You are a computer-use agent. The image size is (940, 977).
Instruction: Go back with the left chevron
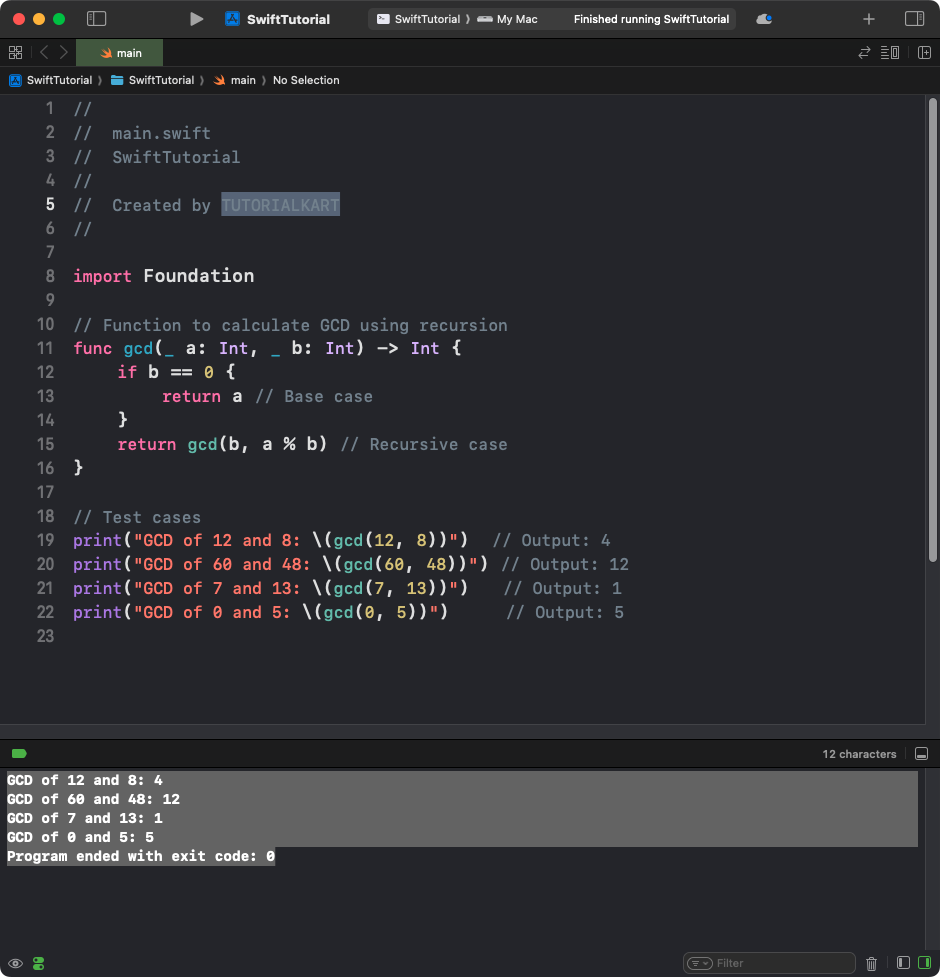[44, 53]
